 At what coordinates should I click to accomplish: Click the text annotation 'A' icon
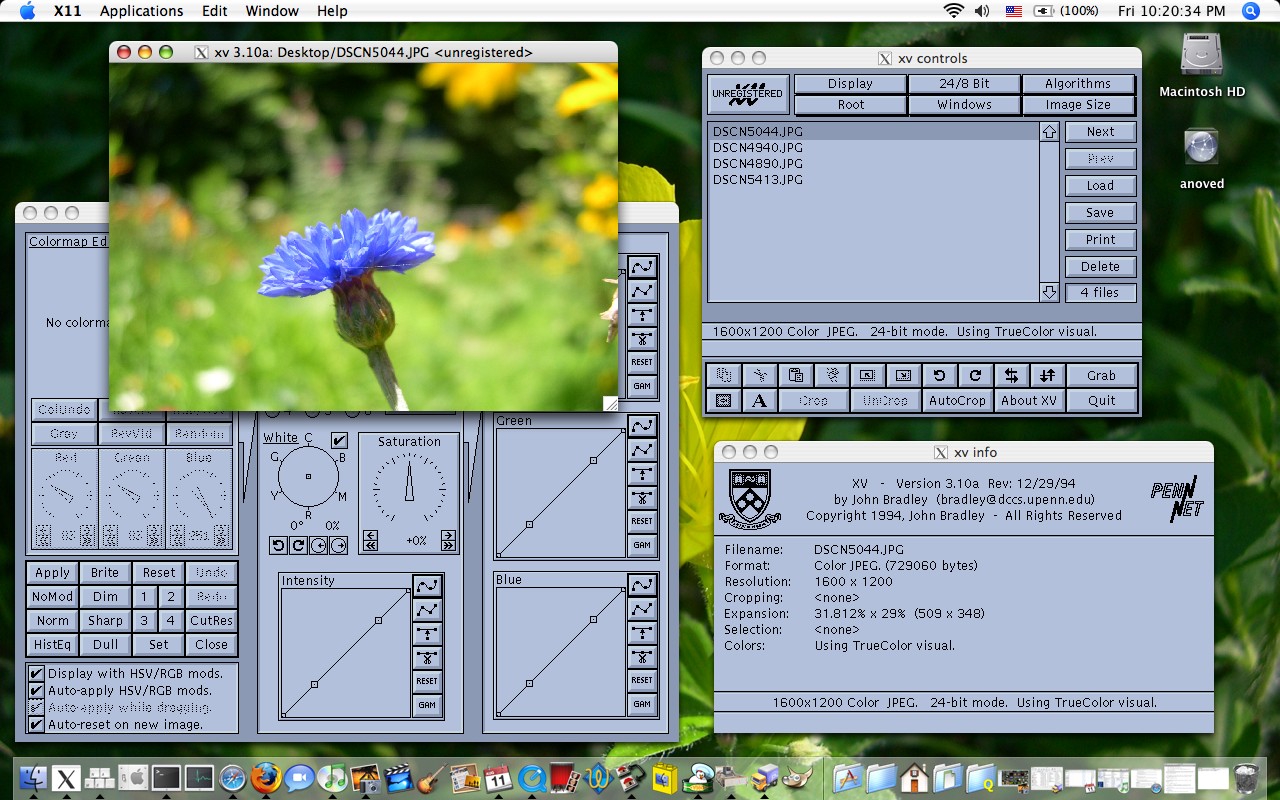point(760,400)
